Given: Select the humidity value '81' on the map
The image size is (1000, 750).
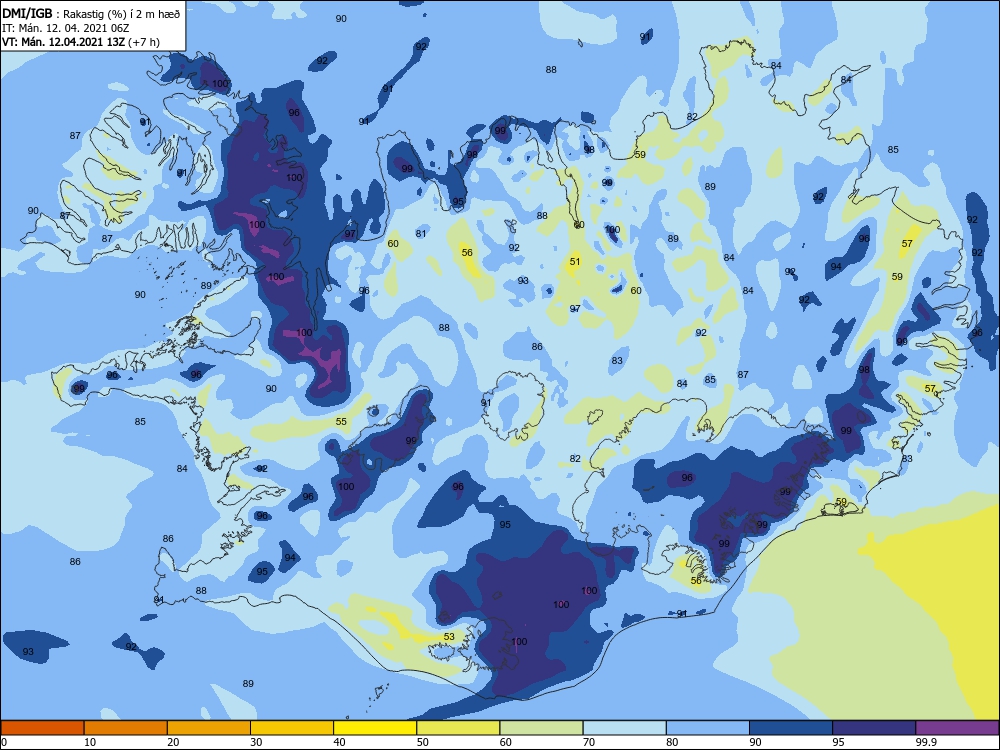Looking at the screenshot, I should pos(421,233).
